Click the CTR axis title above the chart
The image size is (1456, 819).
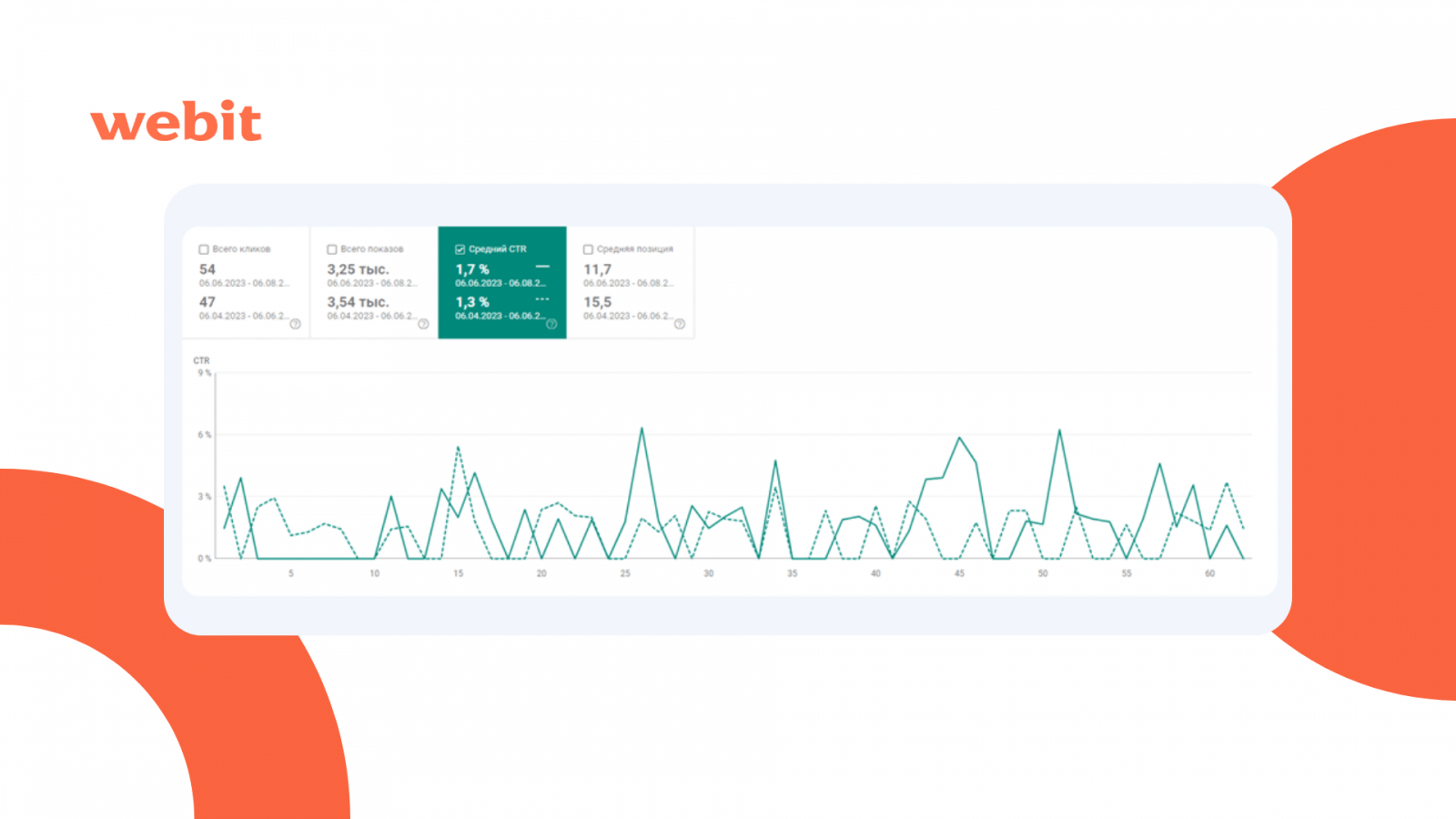tap(201, 360)
